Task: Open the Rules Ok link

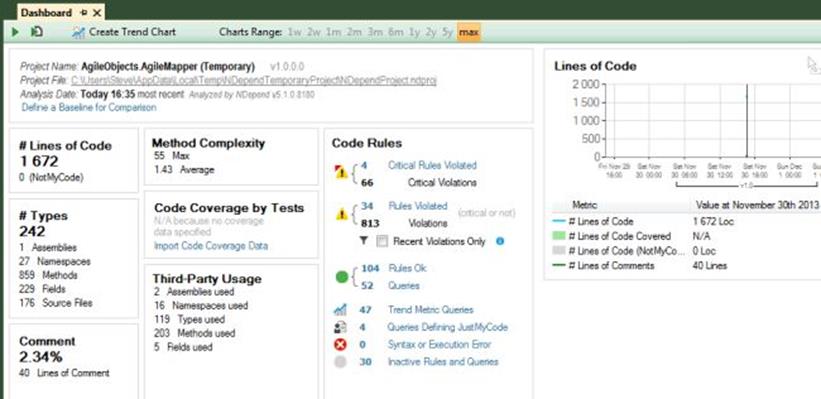Action: pyautogui.click(x=407, y=268)
